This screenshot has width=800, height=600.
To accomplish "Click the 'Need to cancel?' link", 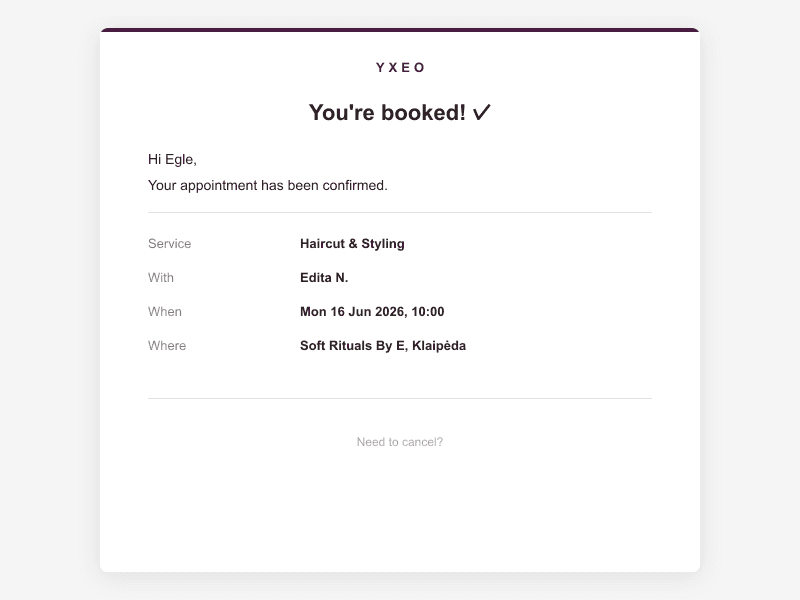I will point(399,442).
